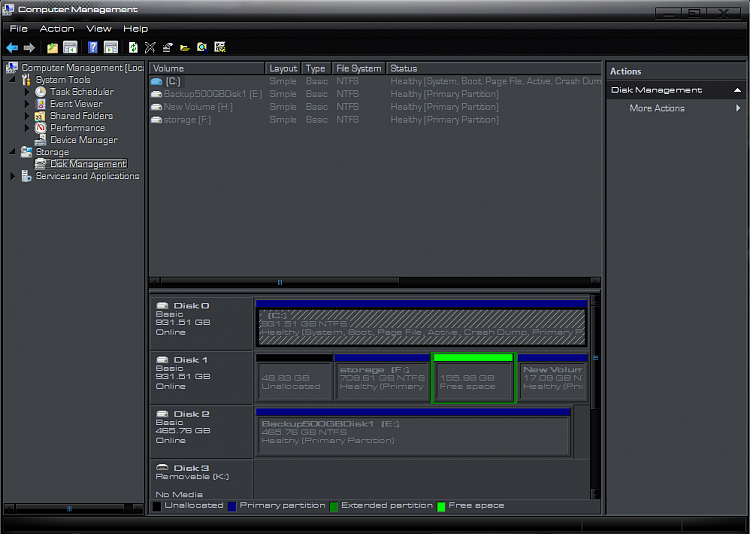Select the Backup500GBDisk1 (E:) partition block
The height and width of the screenshot is (534, 750).
click(413, 432)
